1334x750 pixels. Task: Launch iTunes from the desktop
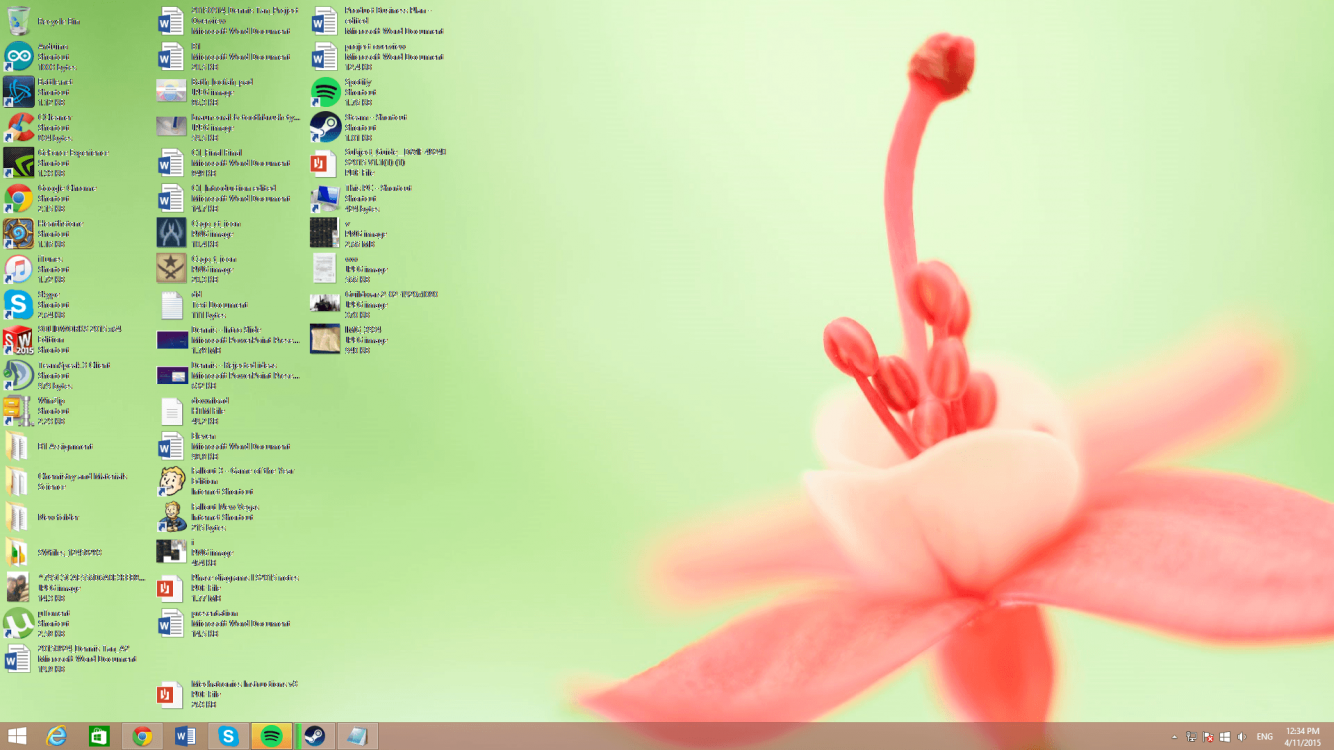point(16,267)
